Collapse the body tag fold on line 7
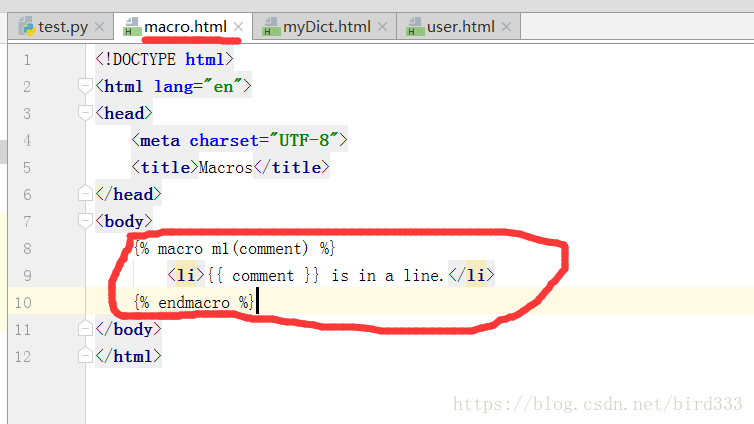 (x=85, y=221)
